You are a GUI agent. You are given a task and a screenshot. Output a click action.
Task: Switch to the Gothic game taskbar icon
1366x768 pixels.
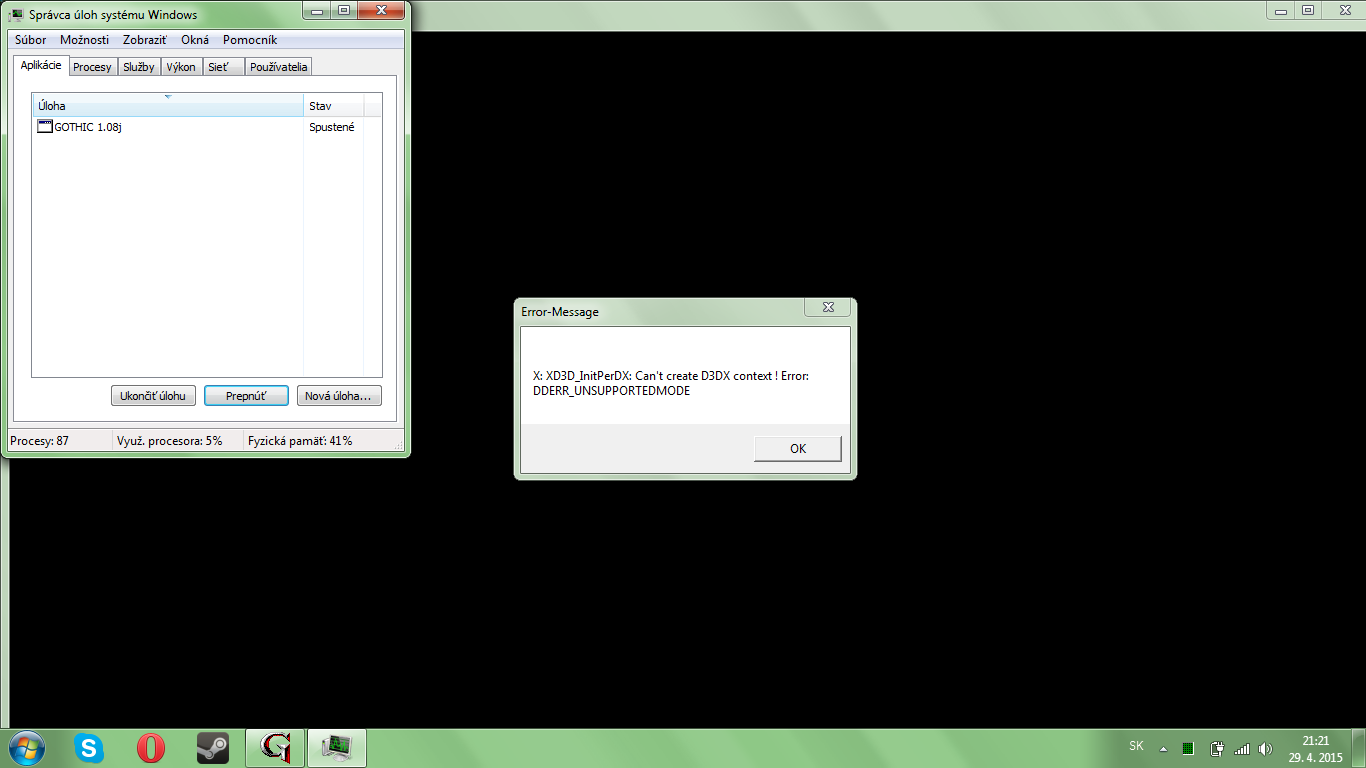[275, 747]
